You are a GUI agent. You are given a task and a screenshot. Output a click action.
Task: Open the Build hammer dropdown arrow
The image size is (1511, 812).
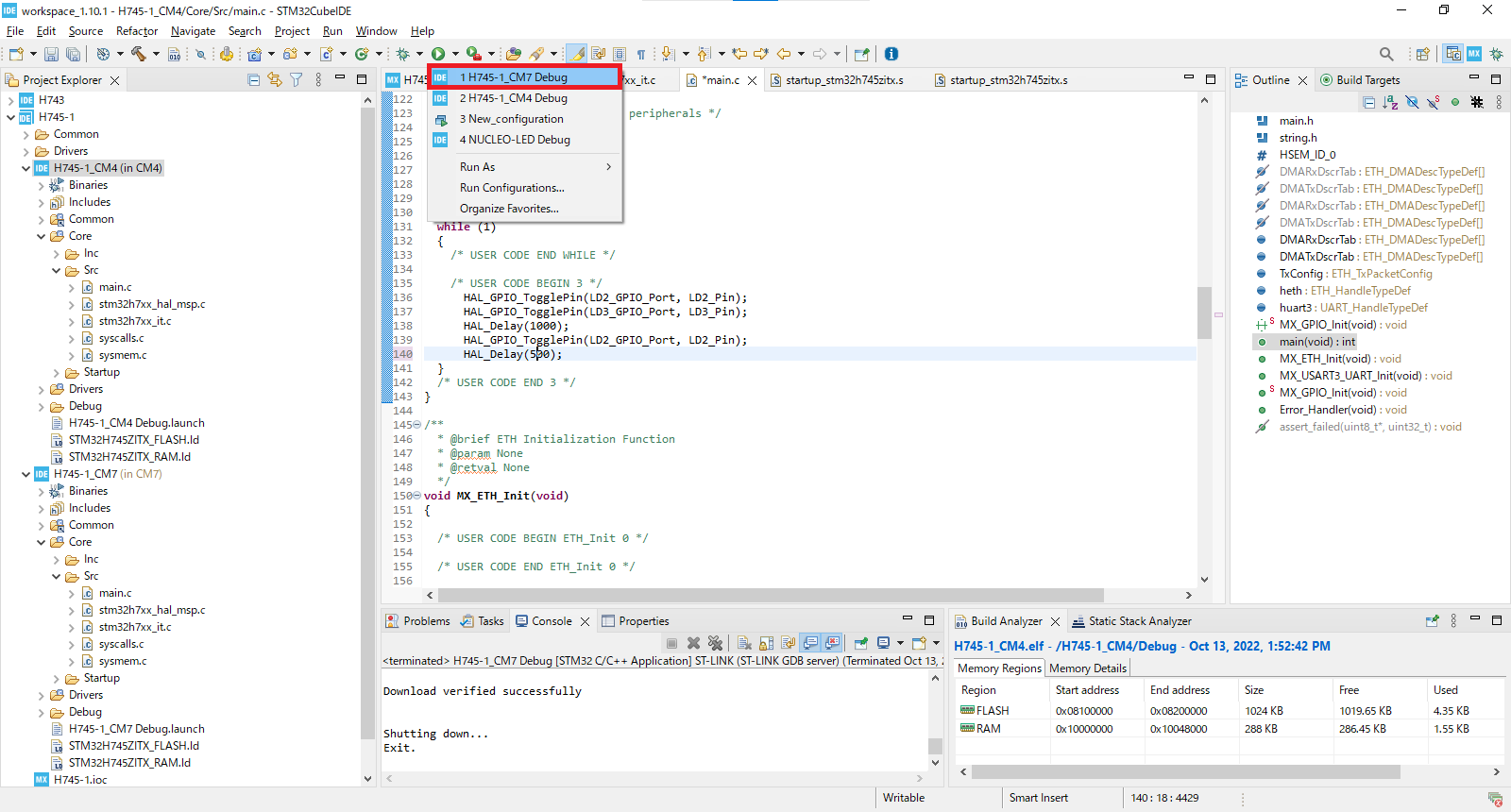156,54
